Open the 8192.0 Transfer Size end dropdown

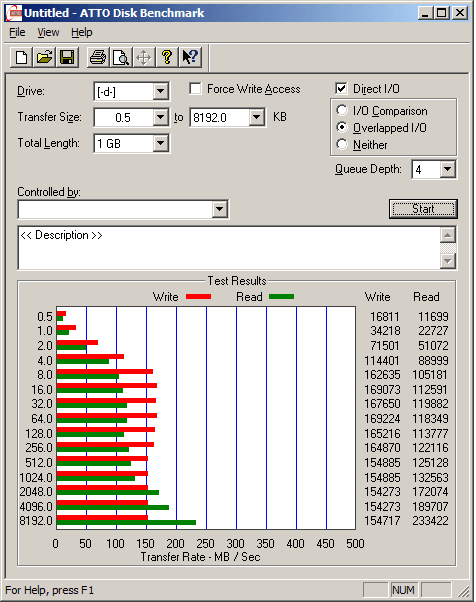pos(256,117)
